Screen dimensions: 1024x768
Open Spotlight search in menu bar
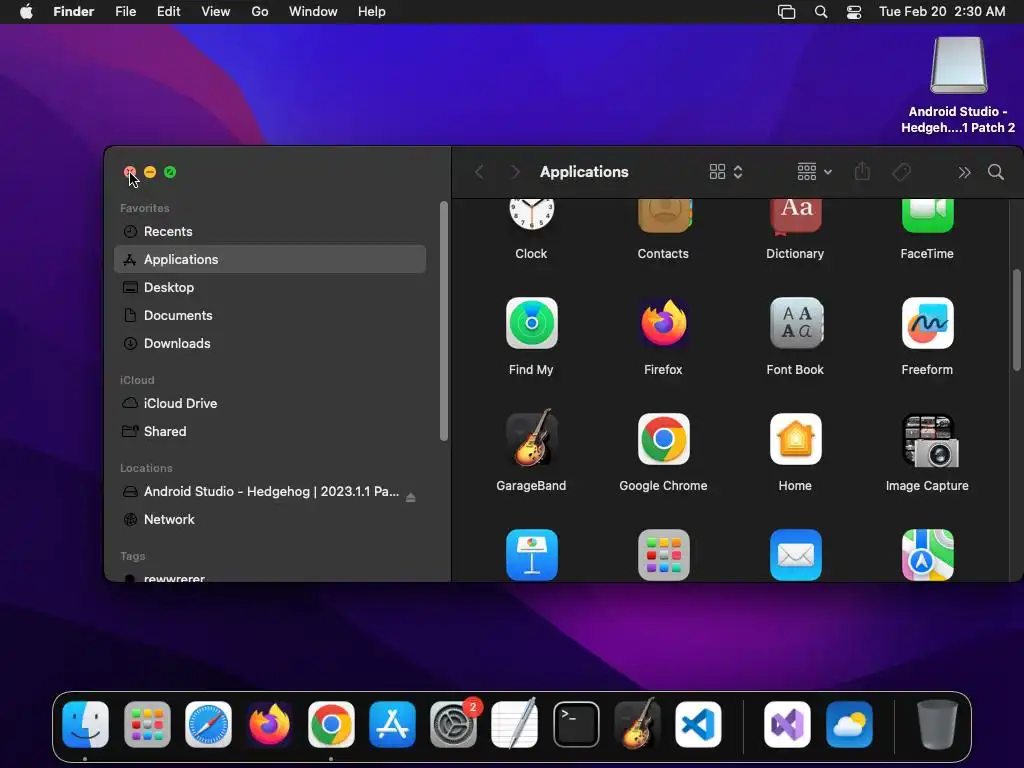click(x=821, y=12)
